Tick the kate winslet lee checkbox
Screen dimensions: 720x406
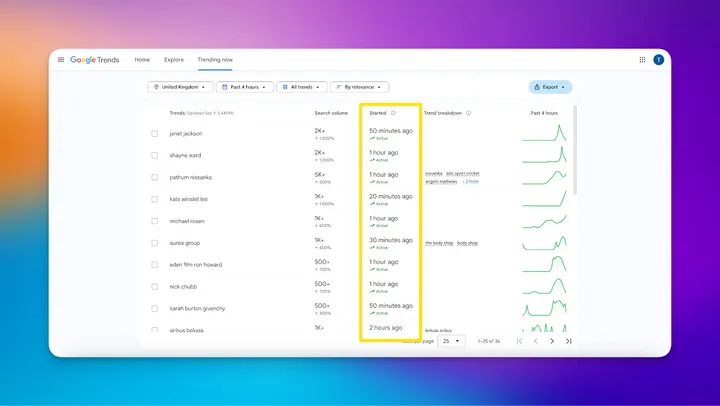coord(155,199)
